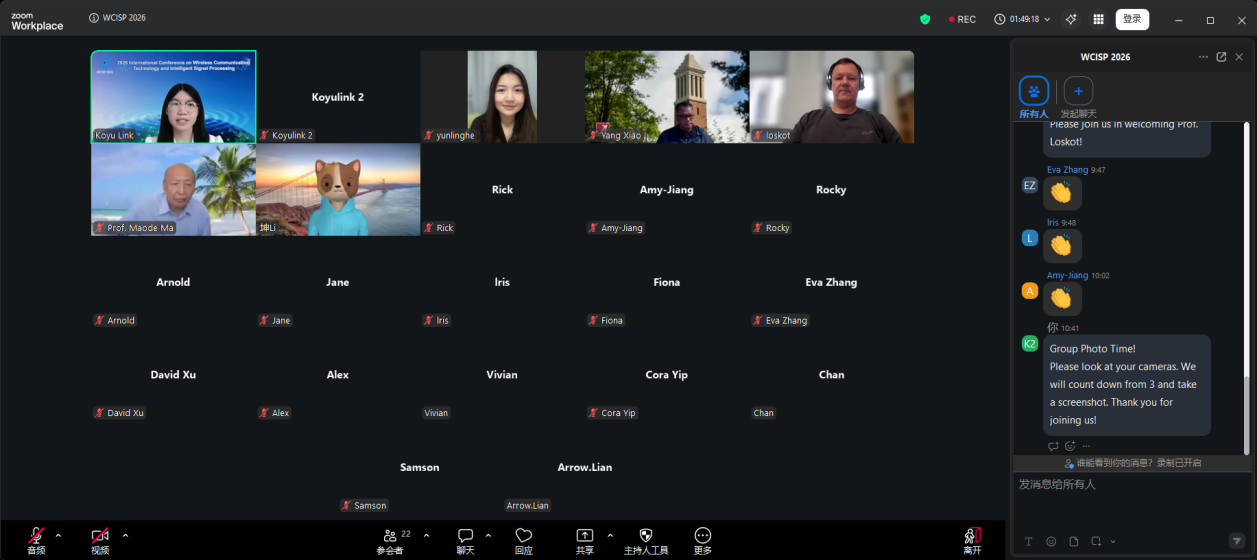This screenshot has height=560, width=1257.
Task: Attach a file in chat composer
Action: coord(1074,541)
